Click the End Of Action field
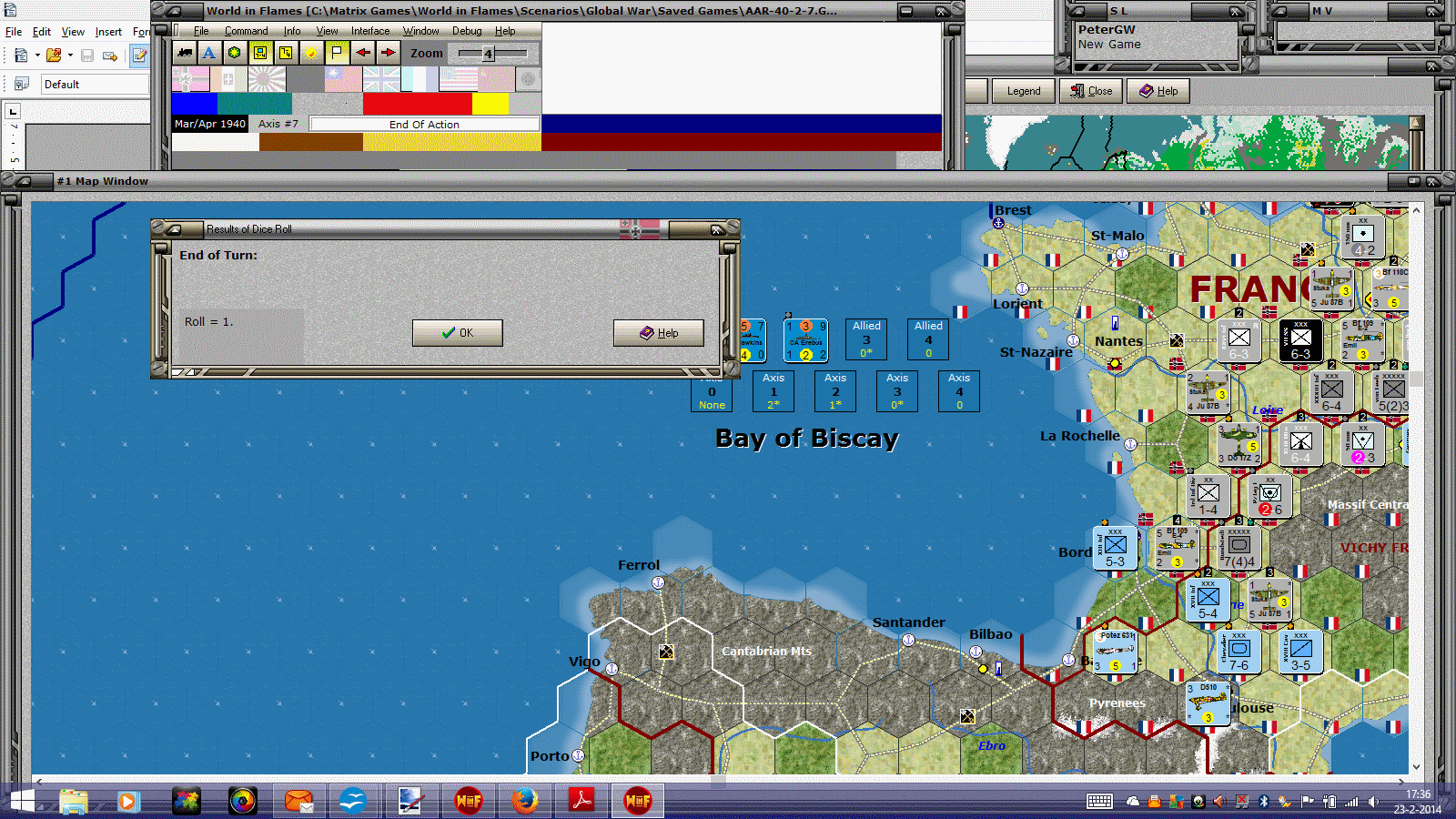The image size is (1456, 819). (x=424, y=124)
